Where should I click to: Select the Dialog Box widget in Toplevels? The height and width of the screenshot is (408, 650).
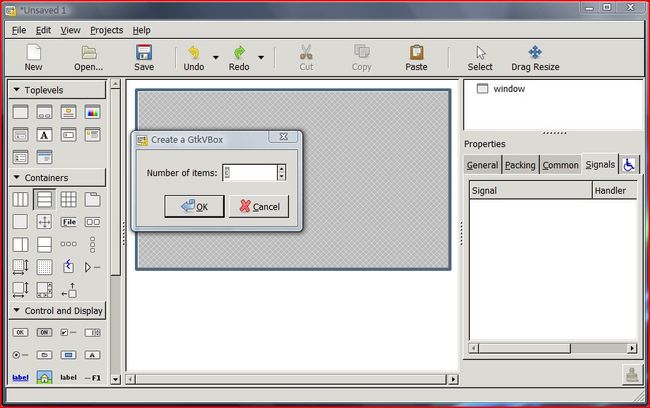tap(44, 112)
